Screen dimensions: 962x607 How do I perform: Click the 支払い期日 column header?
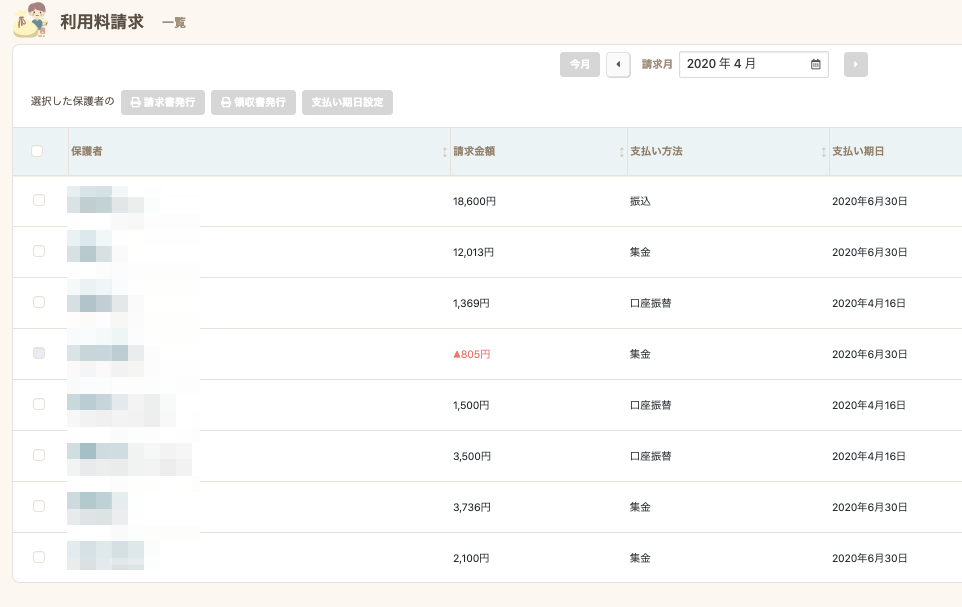tap(858, 152)
